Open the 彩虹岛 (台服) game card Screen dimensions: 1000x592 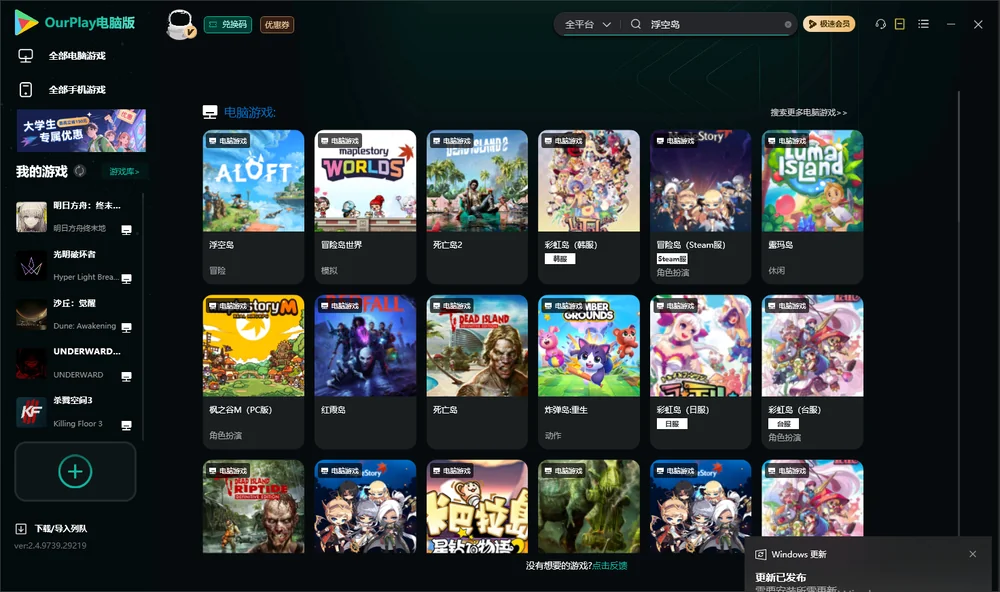pyautogui.click(x=812, y=371)
